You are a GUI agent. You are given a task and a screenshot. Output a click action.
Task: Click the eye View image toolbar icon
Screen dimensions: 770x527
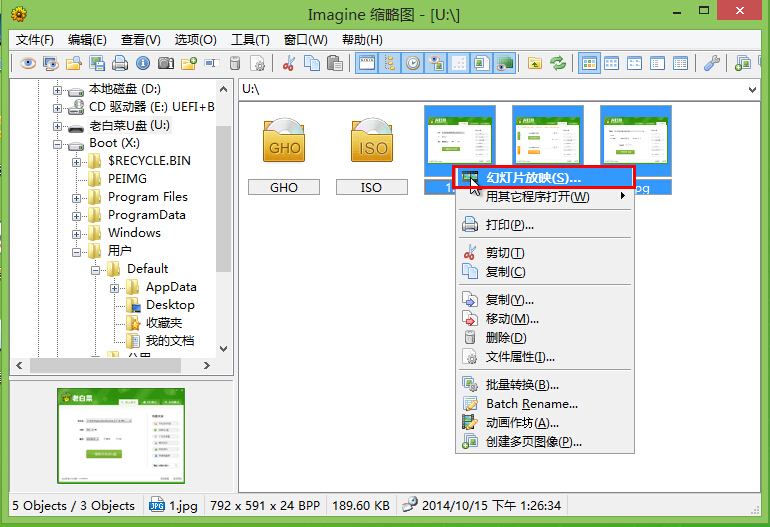(x=28, y=63)
